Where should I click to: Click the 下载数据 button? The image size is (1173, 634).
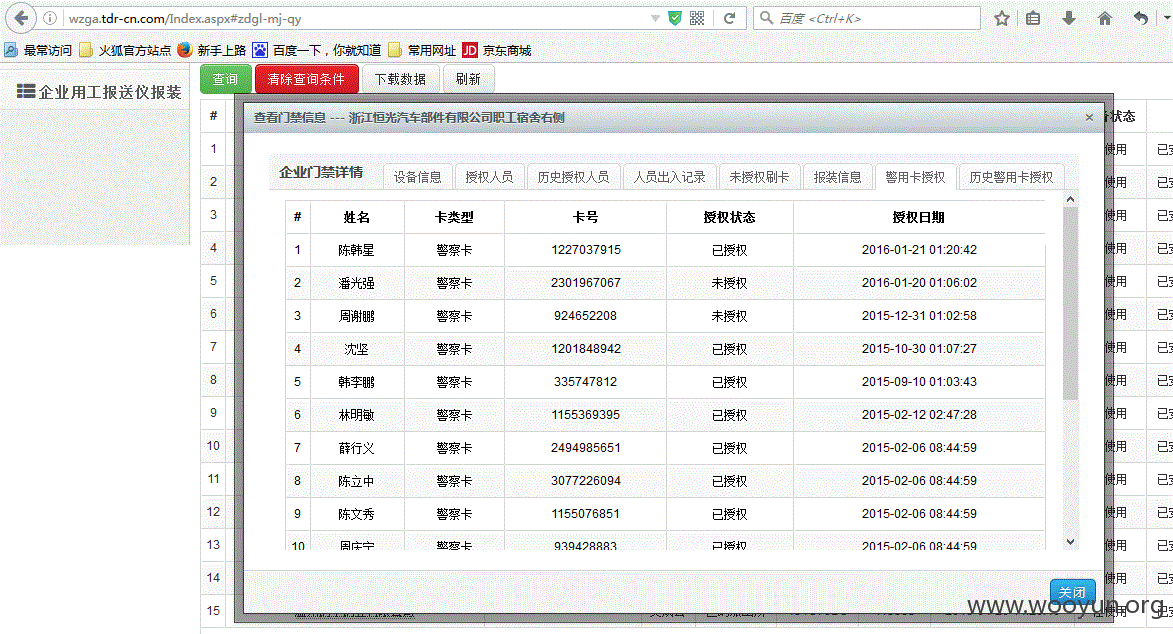click(x=400, y=79)
